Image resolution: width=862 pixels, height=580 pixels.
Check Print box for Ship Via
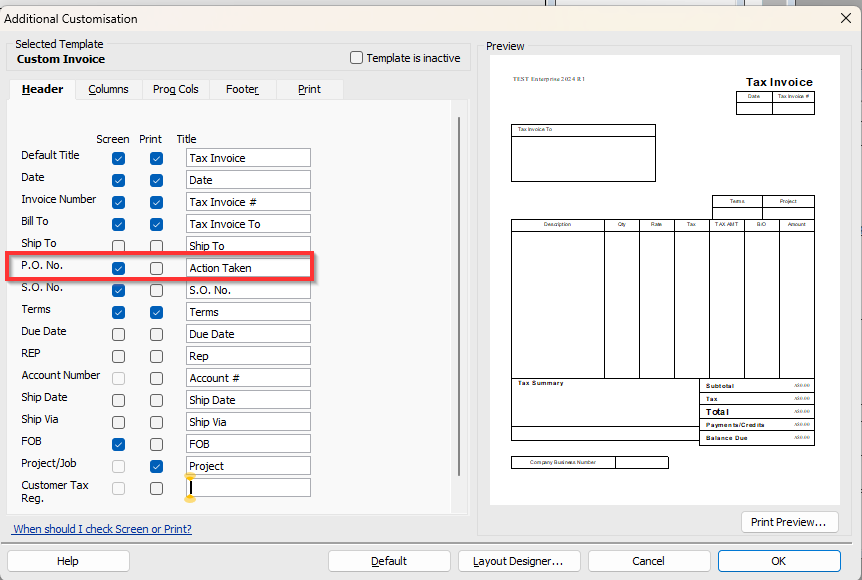point(157,422)
